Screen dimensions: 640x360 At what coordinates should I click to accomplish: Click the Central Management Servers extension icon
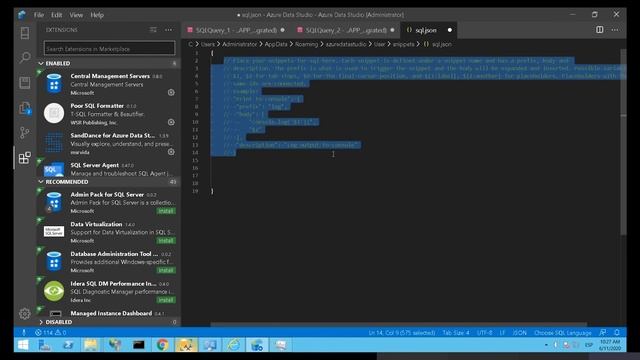(x=54, y=84)
